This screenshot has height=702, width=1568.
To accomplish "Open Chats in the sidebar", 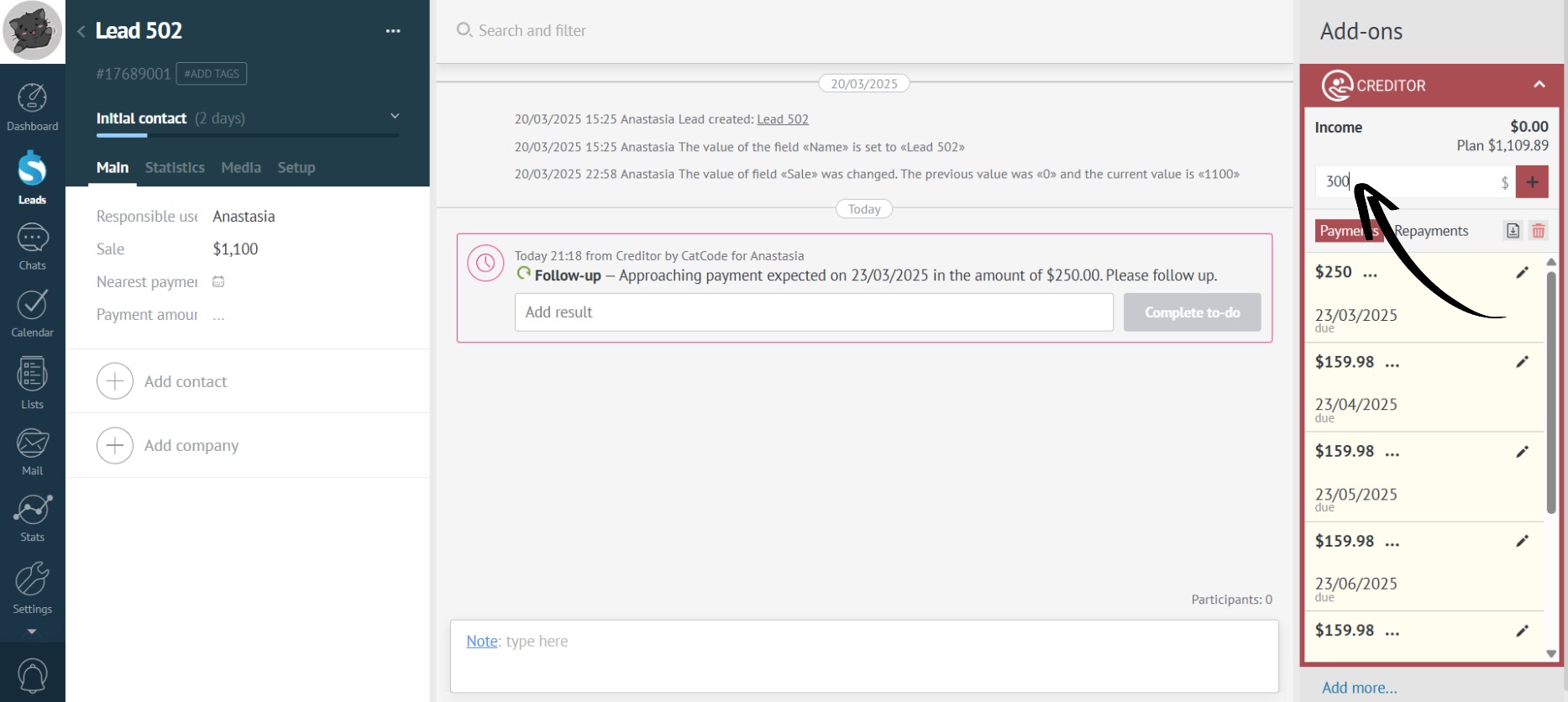I will point(32,247).
